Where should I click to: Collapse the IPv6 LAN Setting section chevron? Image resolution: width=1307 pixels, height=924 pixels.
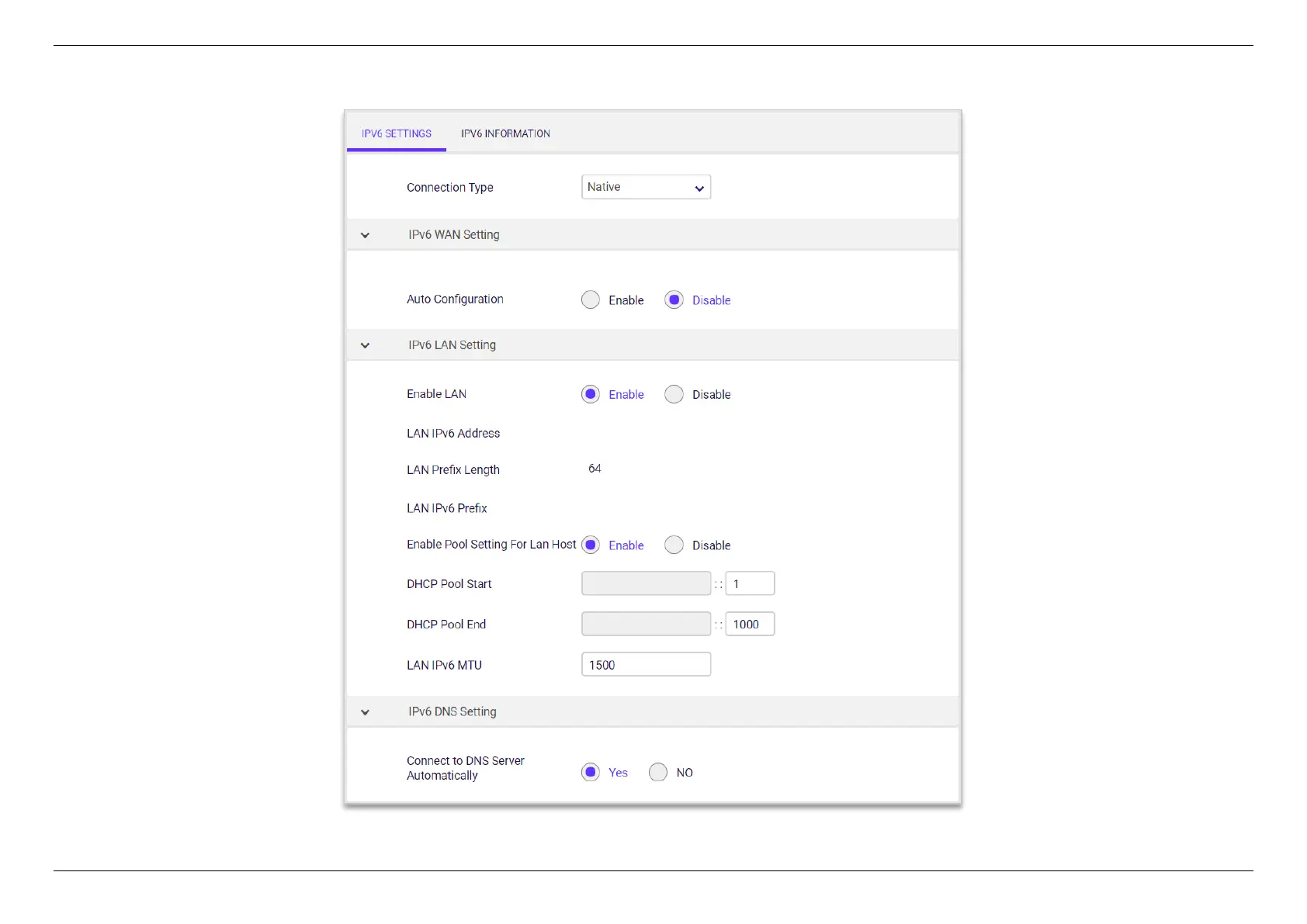[x=365, y=345]
